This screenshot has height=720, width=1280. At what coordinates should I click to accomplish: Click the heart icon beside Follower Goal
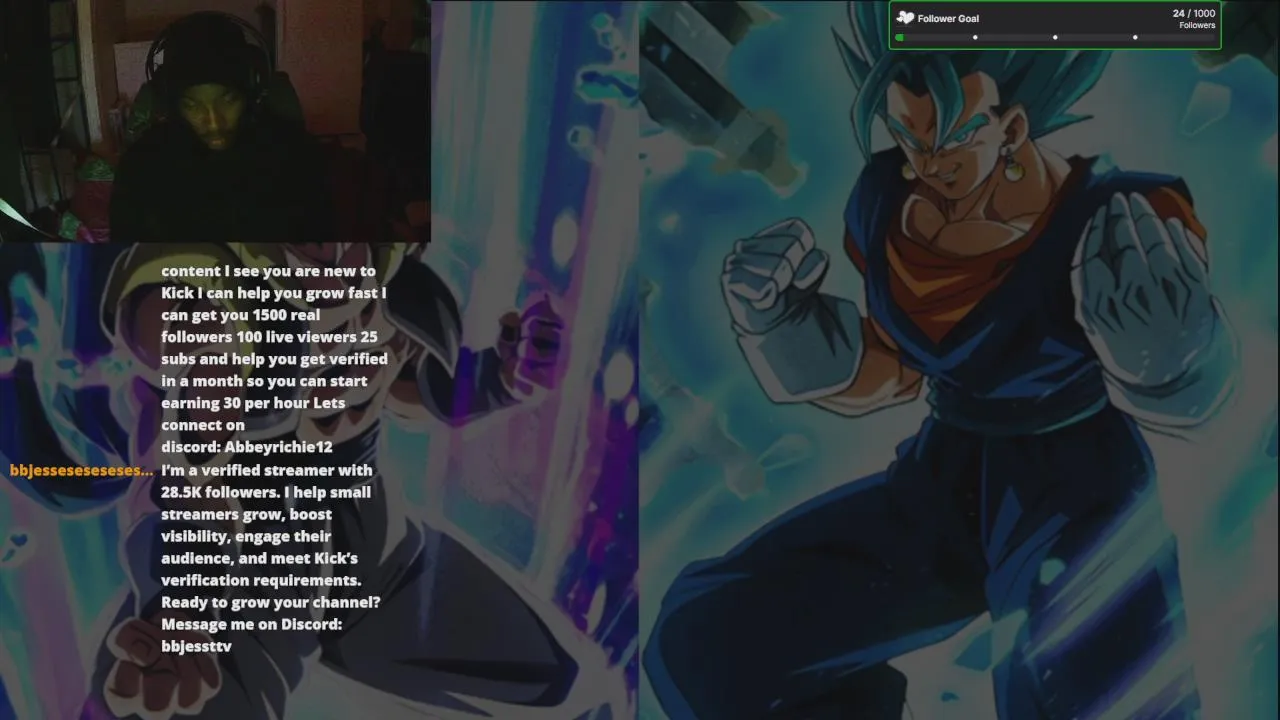pyautogui.click(x=905, y=18)
